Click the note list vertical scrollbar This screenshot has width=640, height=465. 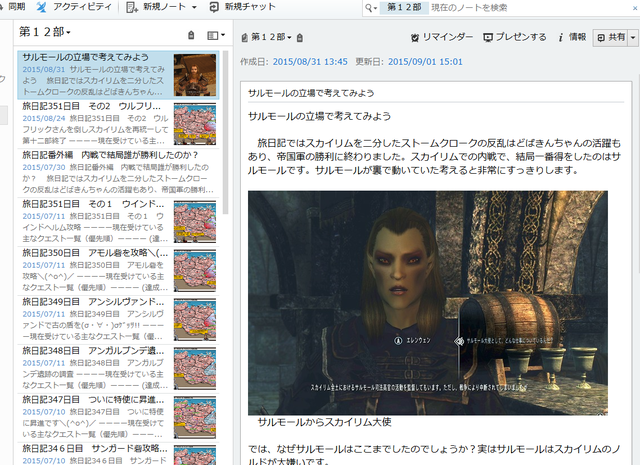(226, 131)
